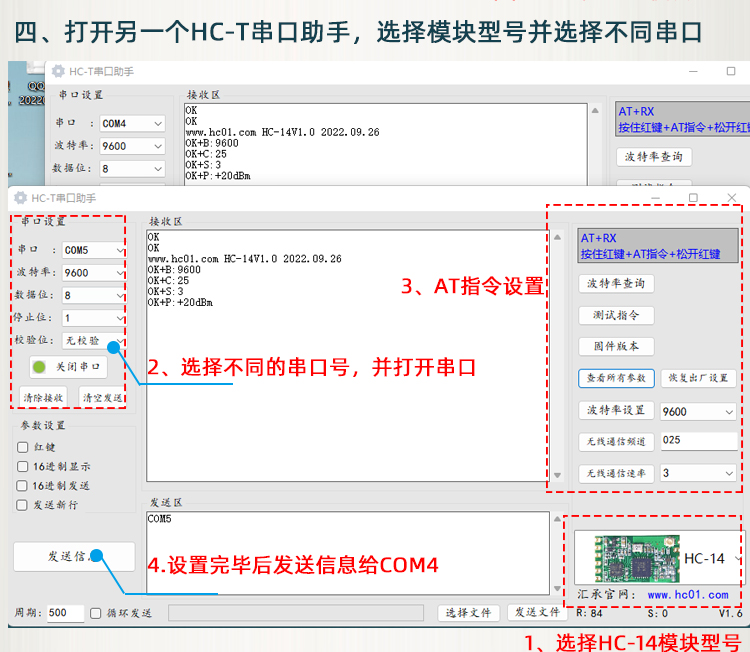This screenshot has width=750, height=652.
Task: Click the gear icon in the back HC-T window title
Action: (58, 71)
